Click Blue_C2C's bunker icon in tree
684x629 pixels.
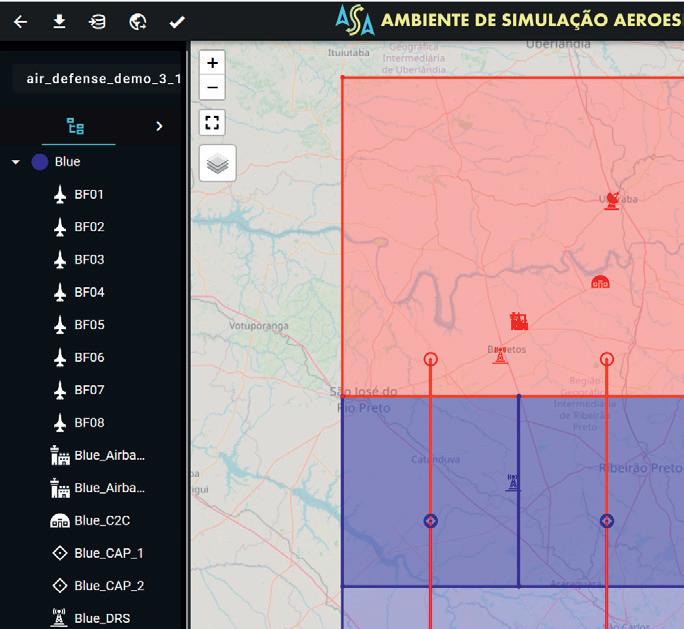point(60,521)
